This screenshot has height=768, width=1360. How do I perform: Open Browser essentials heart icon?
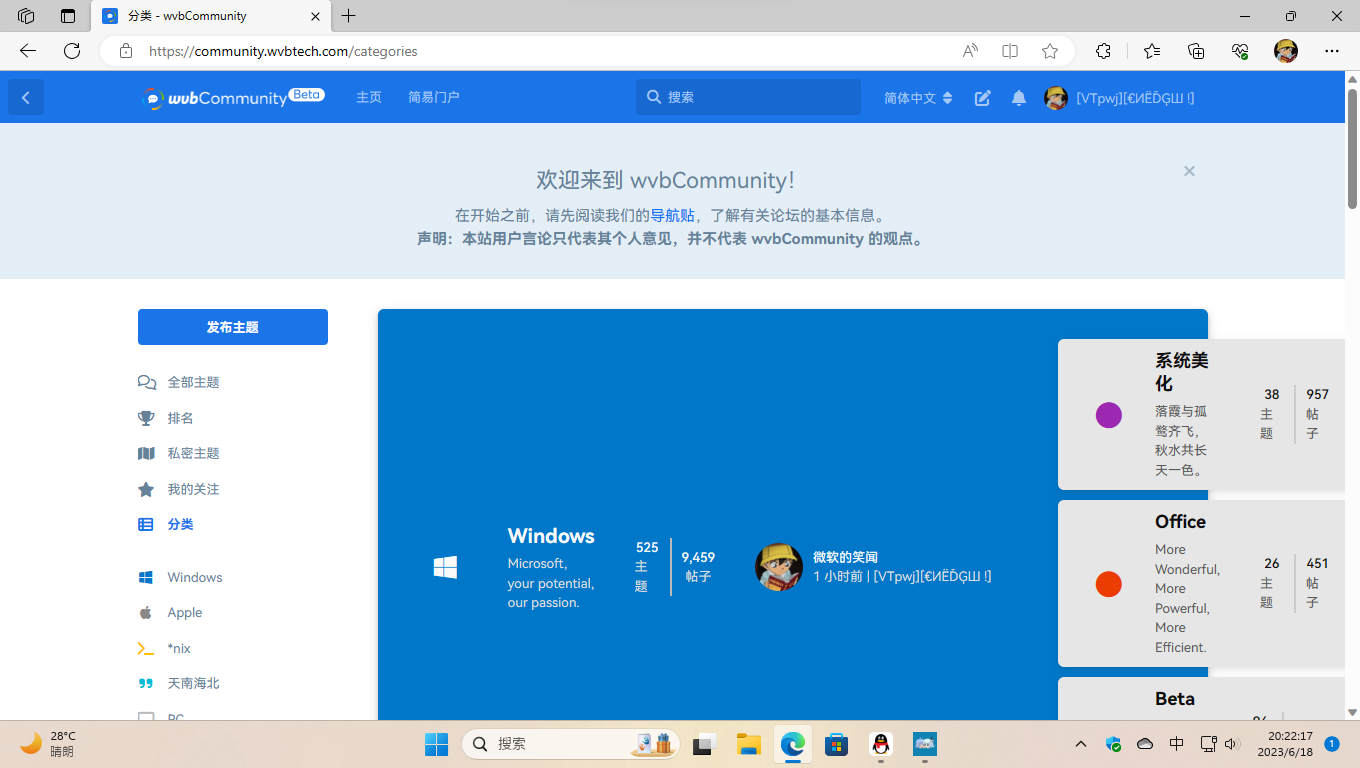click(x=1240, y=51)
